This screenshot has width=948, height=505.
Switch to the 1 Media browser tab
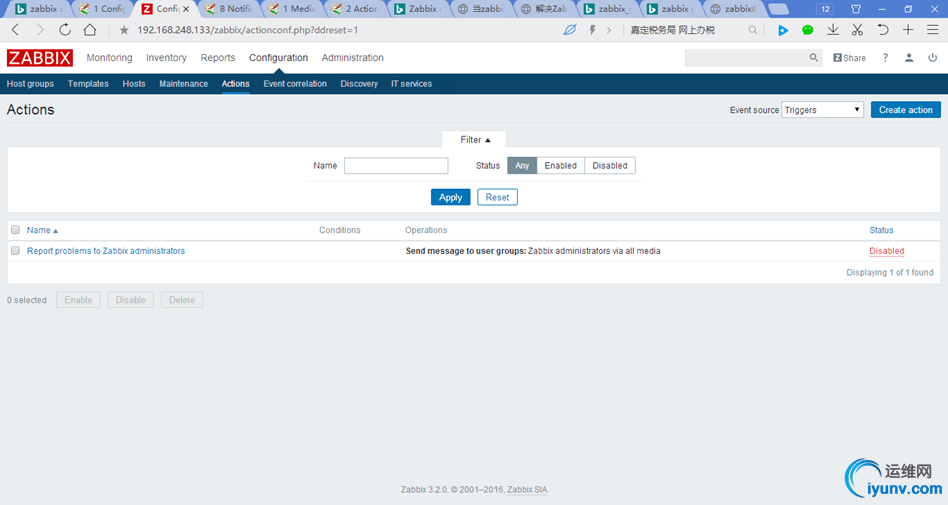point(293,9)
